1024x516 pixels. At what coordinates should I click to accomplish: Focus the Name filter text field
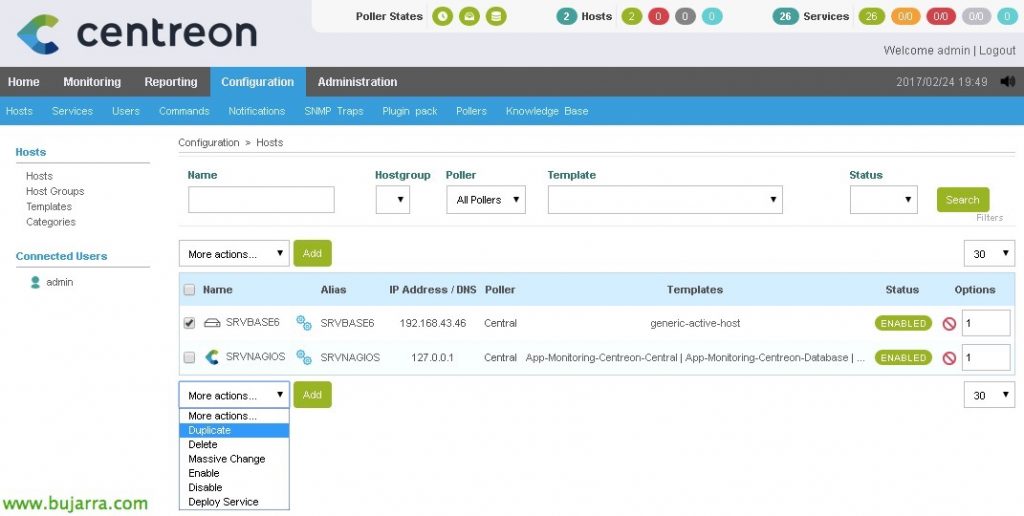click(x=261, y=200)
